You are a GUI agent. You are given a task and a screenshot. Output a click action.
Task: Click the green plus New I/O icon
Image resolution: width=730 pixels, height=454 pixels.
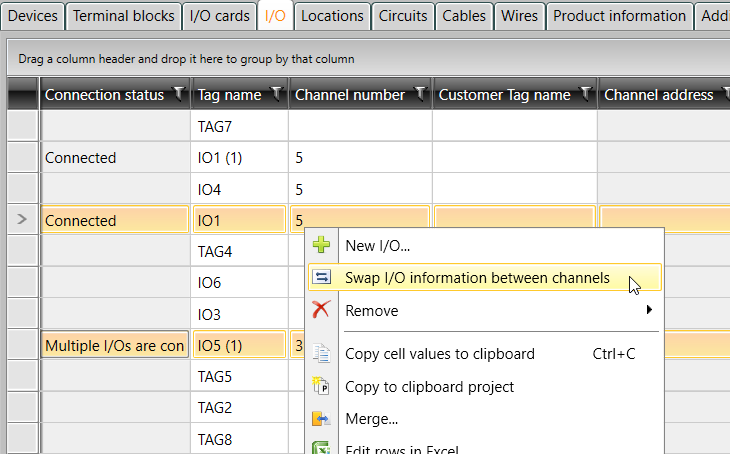click(321, 245)
